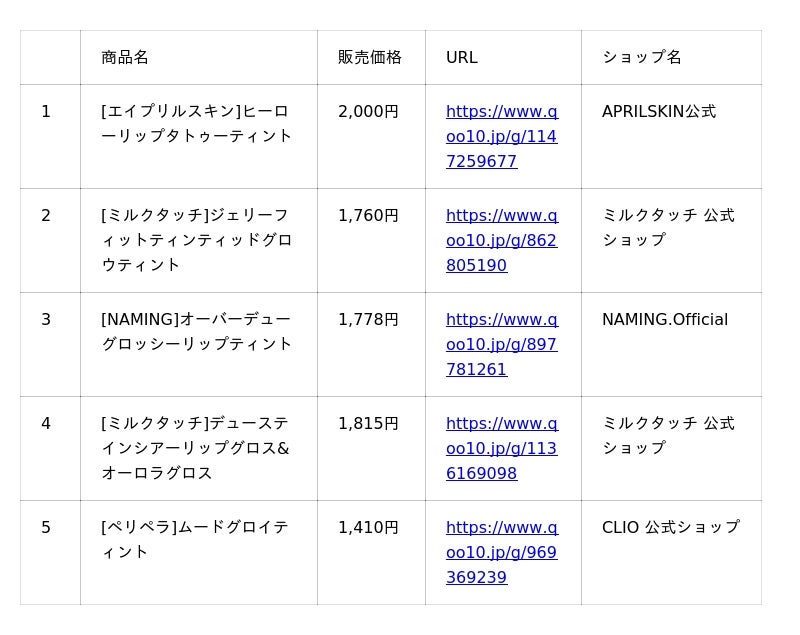Click the NAMING product URL ending 781261
The height and width of the screenshot is (635, 800).
(501, 344)
